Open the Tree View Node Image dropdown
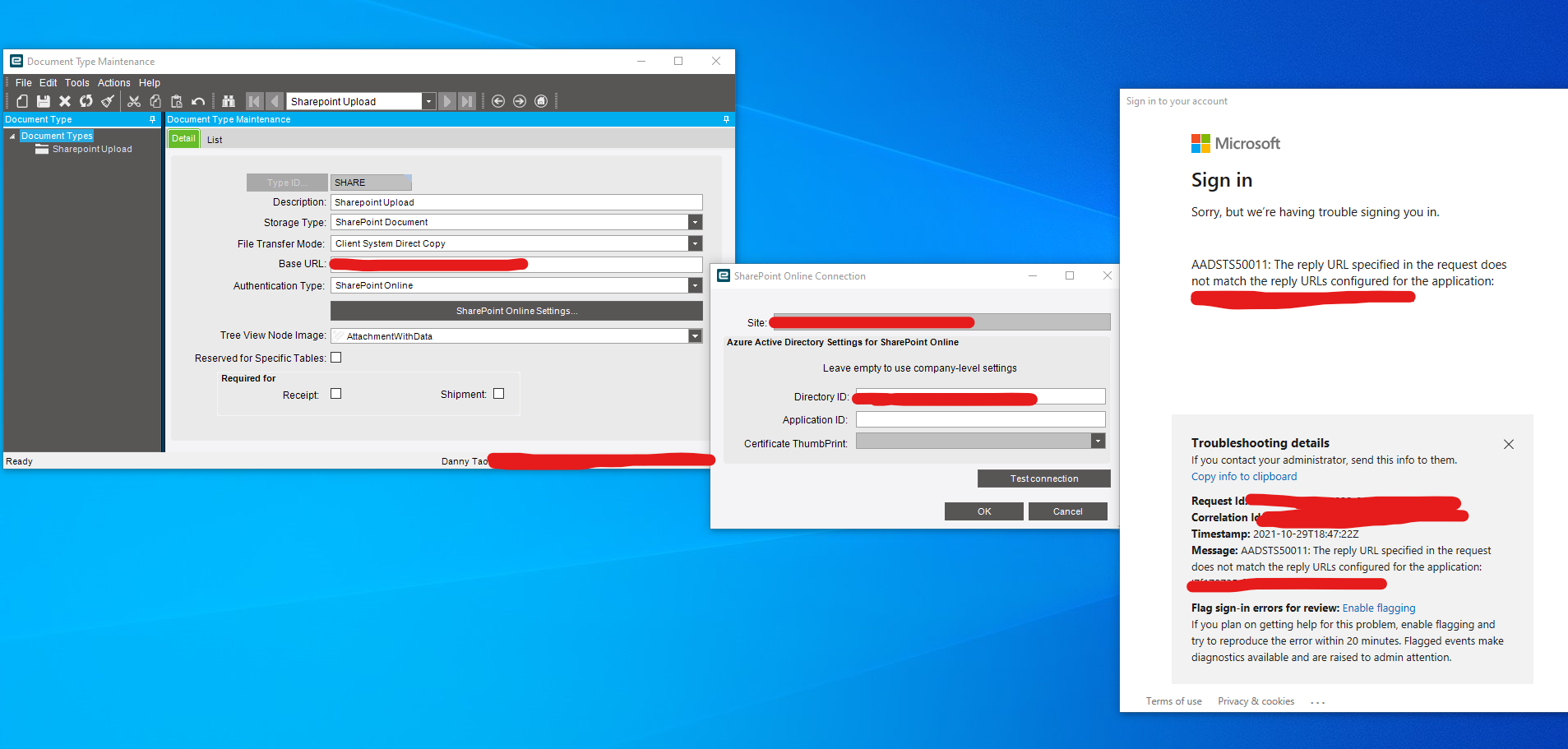 point(696,335)
